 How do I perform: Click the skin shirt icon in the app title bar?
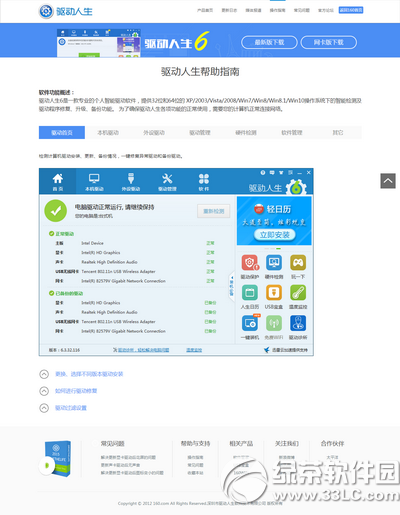[x=281, y=173]
